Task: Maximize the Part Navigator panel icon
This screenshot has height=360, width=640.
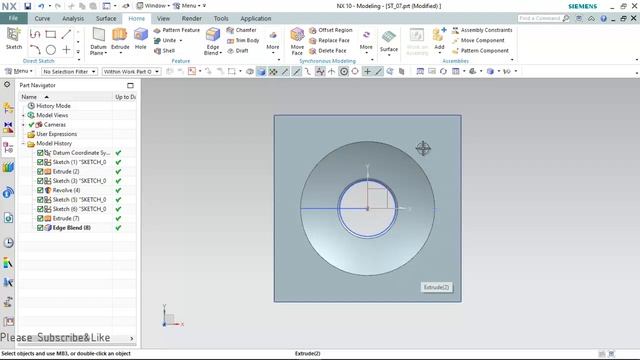Action: [130, 85]
